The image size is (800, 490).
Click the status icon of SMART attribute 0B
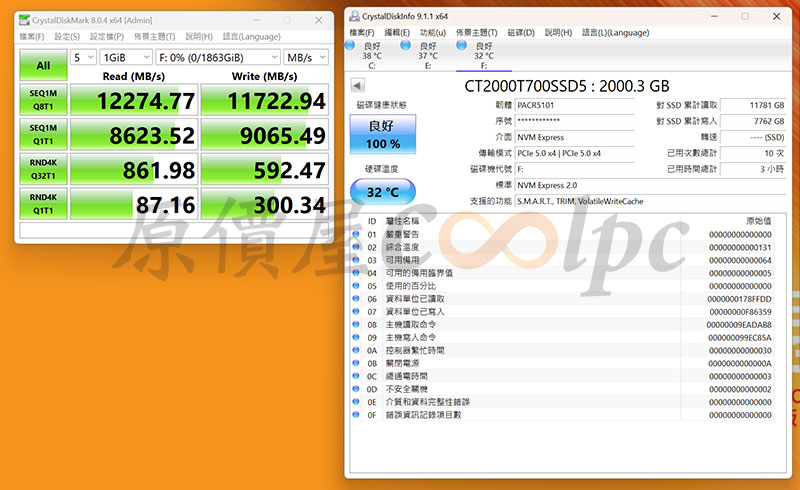click(x=356, y=363)
